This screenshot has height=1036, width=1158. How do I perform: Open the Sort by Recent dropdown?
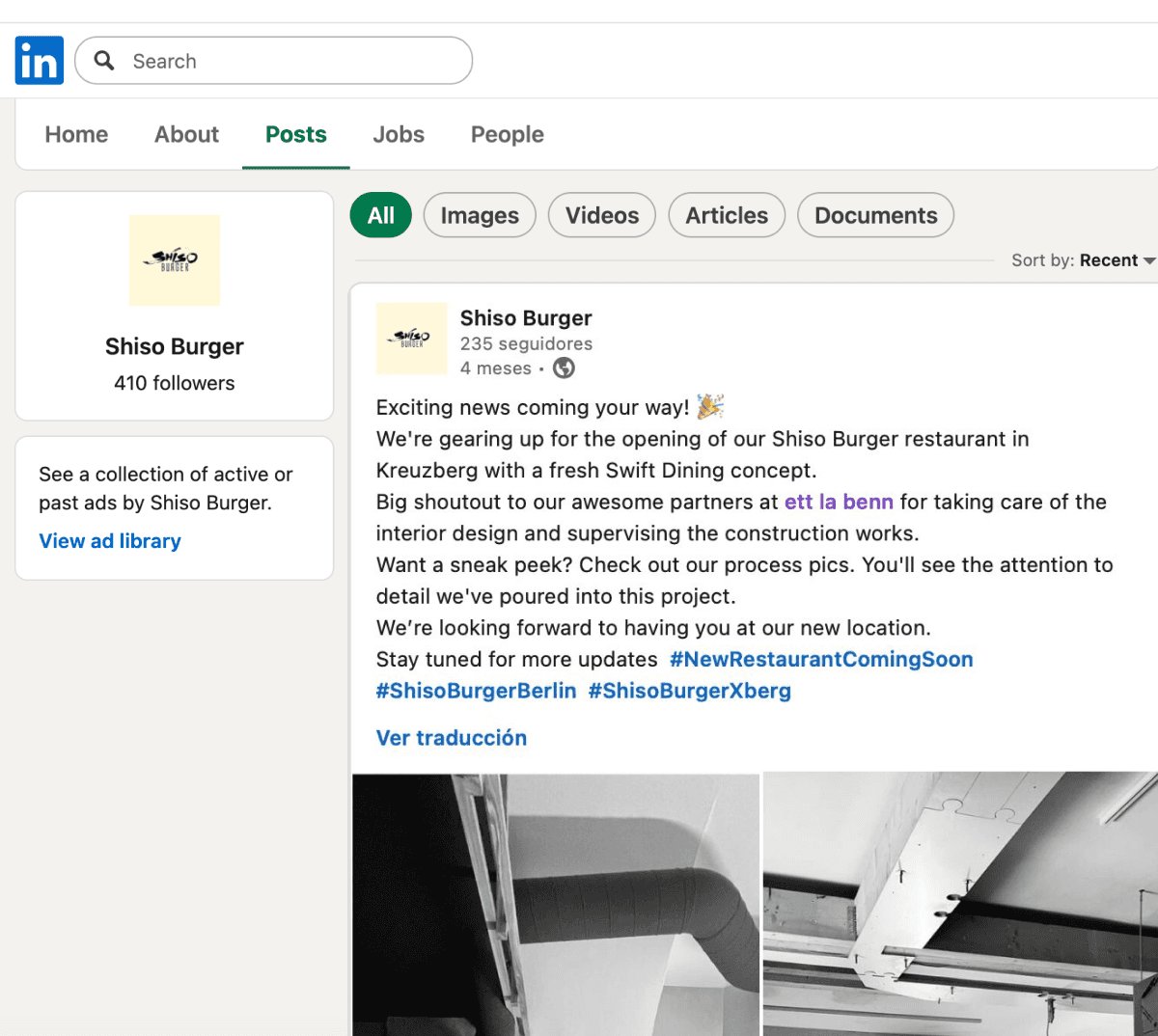(x=1083, y=260)
